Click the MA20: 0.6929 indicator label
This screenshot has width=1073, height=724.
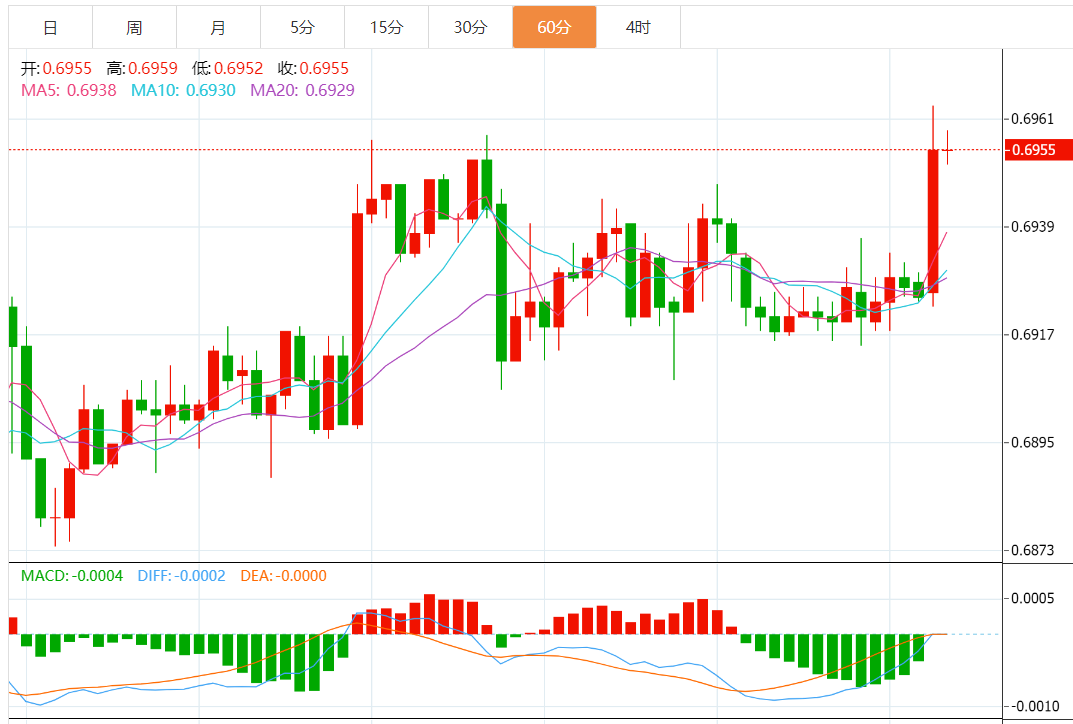302,90
